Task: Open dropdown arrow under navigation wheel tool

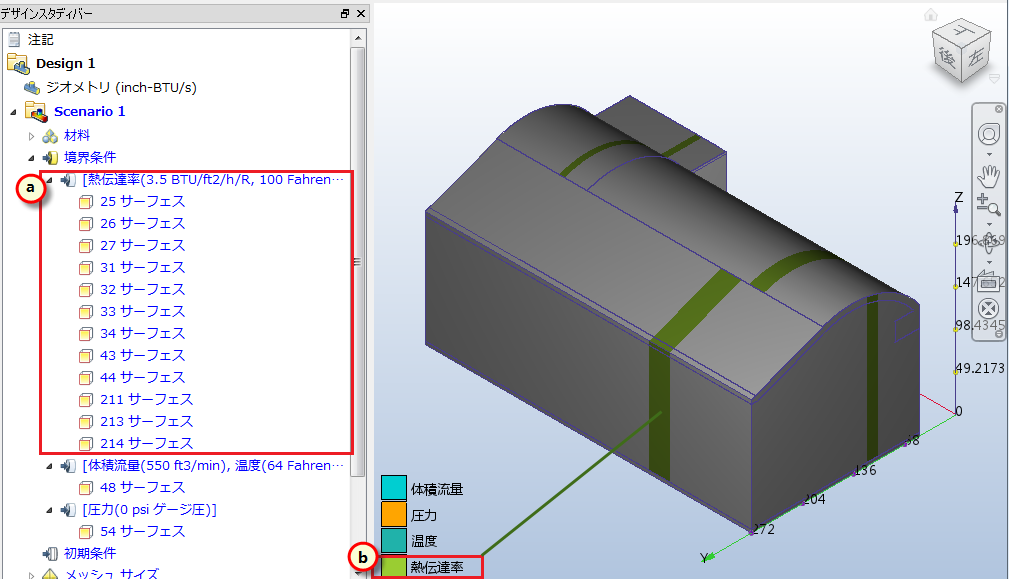Action: tap(989, 155)
